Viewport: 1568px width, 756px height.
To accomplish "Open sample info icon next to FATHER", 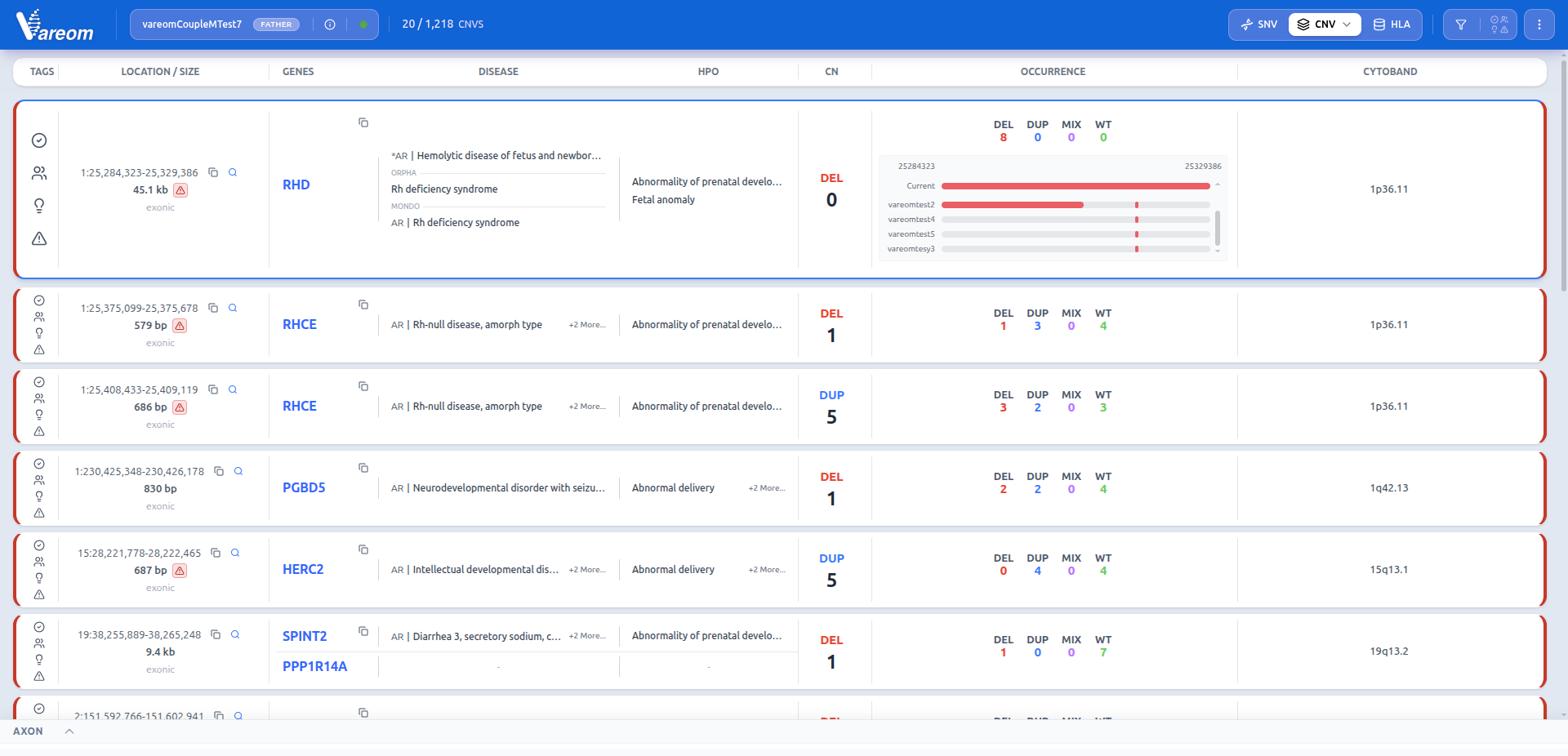I will click(x=330, y=24).
